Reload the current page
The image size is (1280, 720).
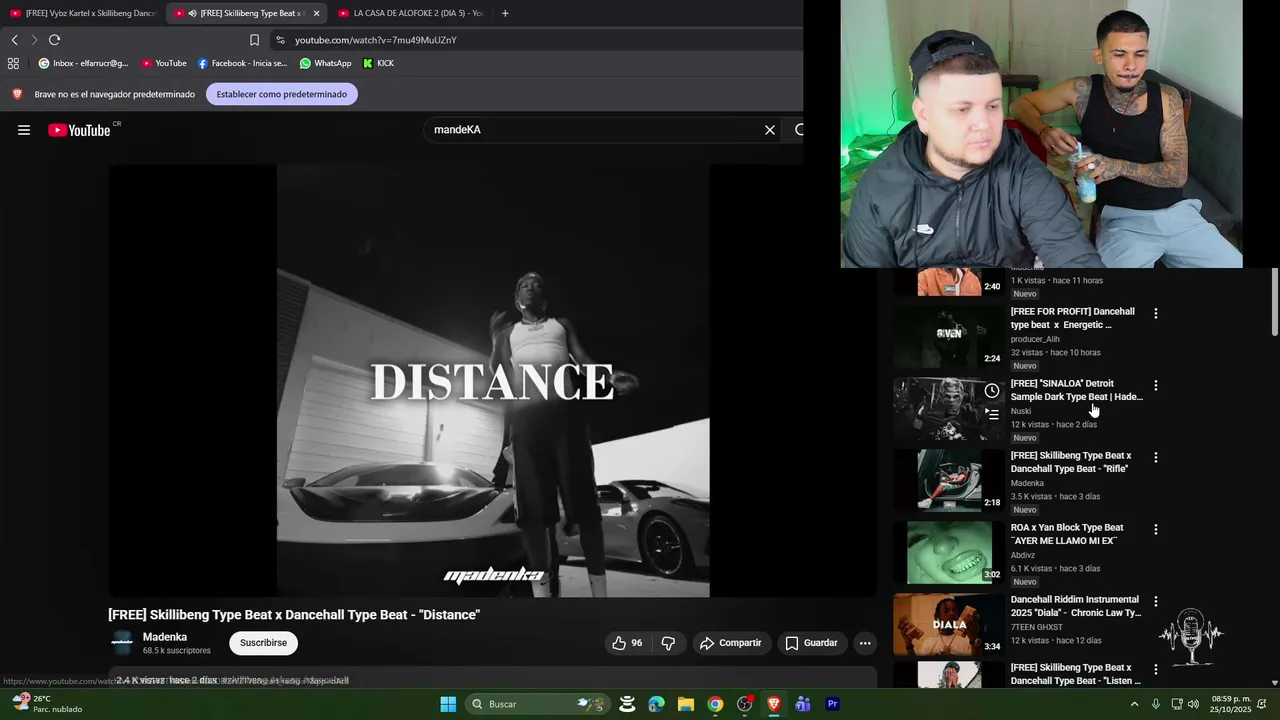point(54,40)
